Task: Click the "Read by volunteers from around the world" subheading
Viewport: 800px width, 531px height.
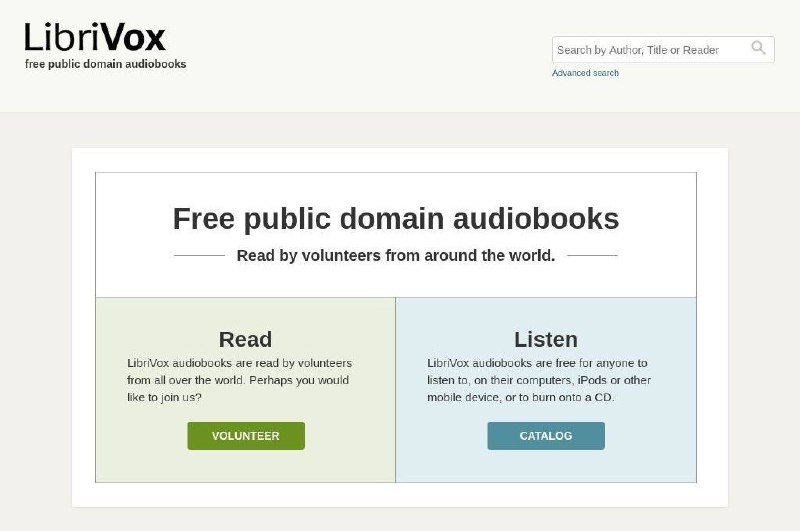Action: [x=396, y=255]
